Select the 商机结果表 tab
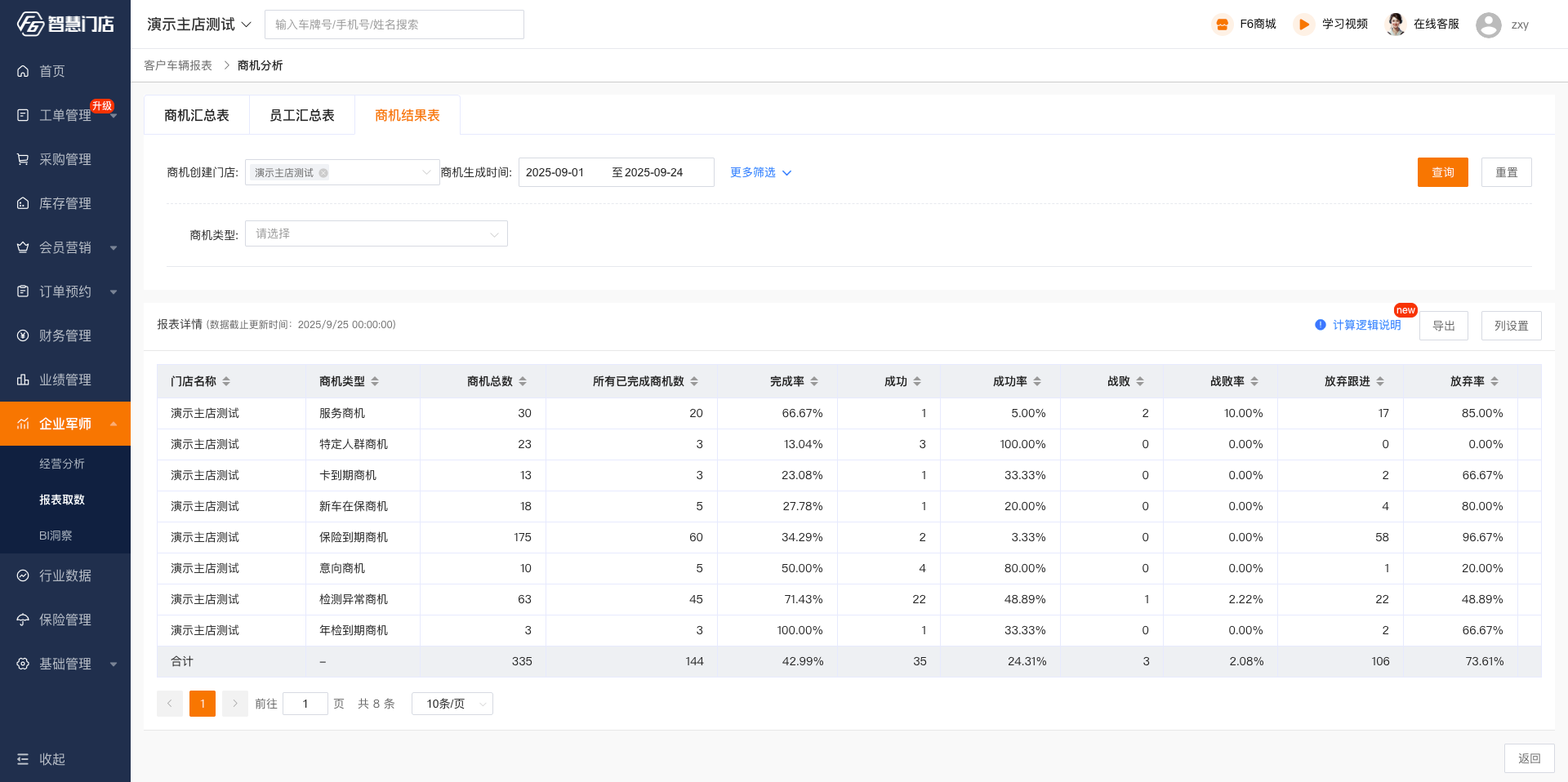 tap(408, 115)
